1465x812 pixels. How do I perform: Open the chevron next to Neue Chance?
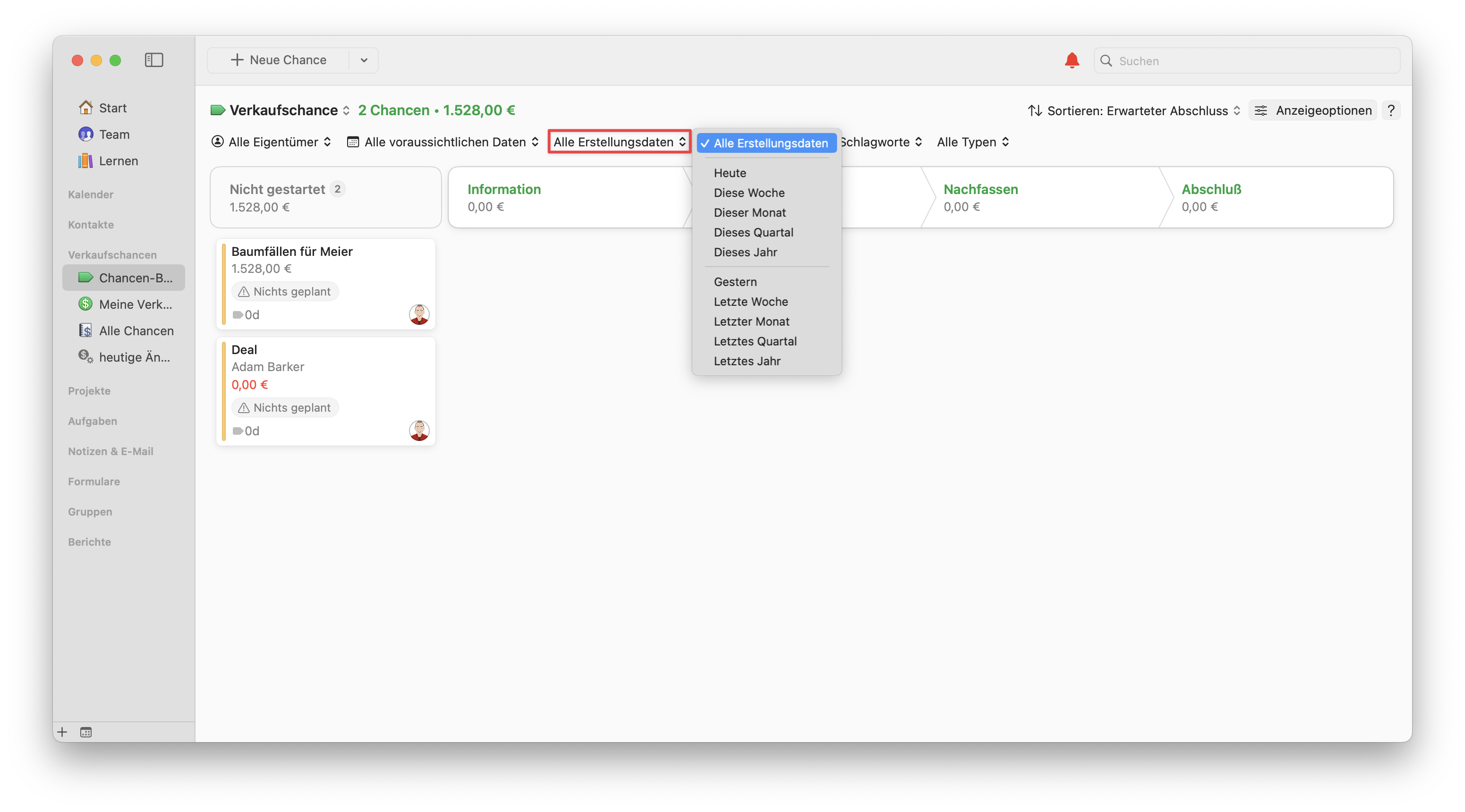click(364, 59)
